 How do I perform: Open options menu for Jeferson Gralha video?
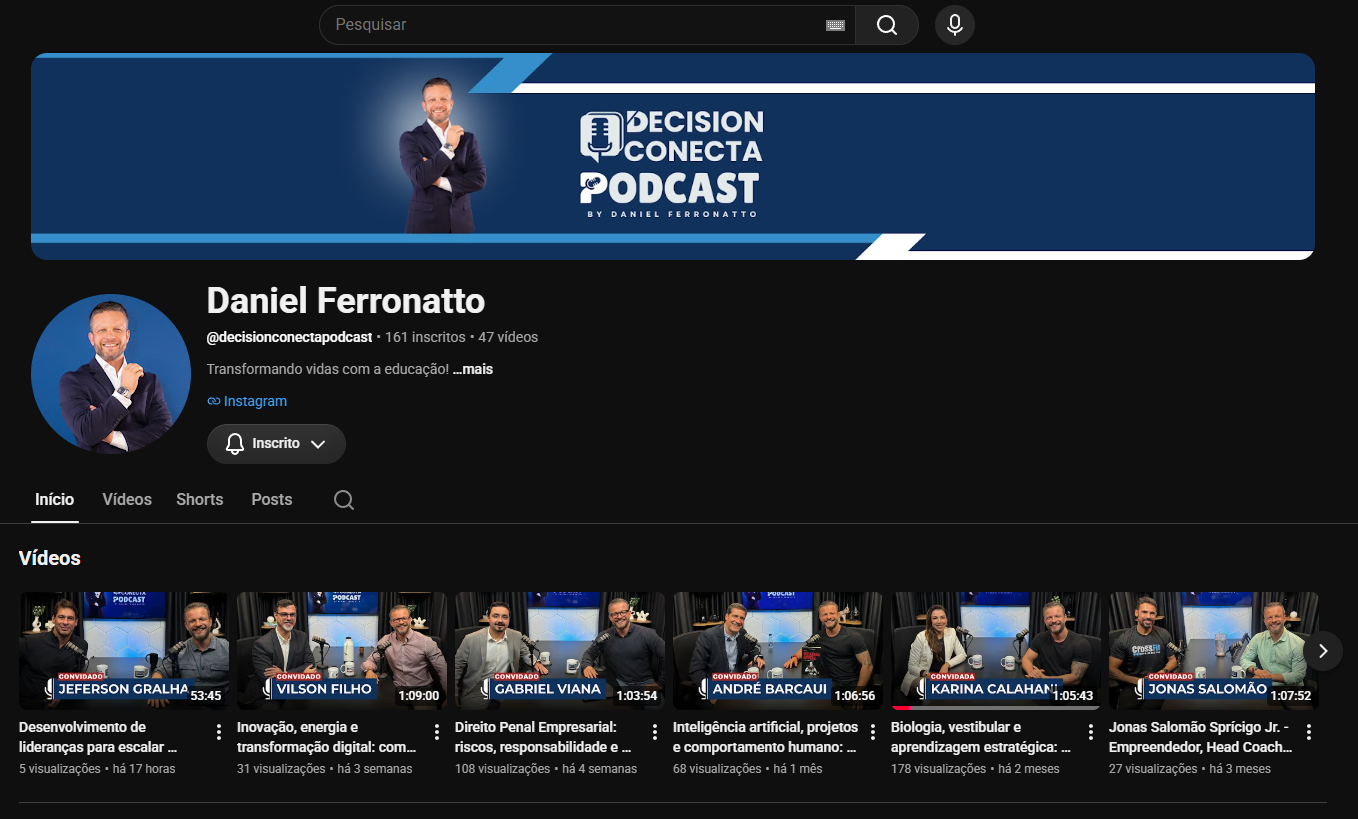pyautogui.click(x=219, y=733)
